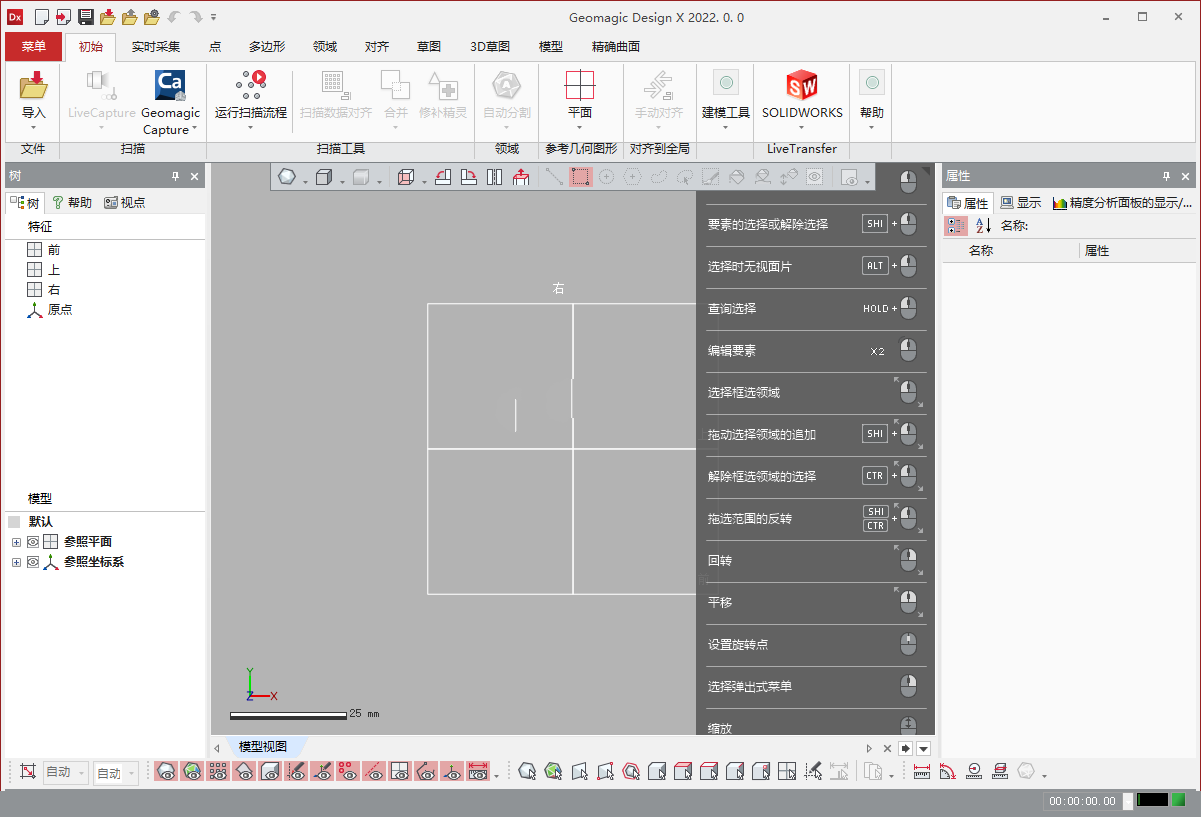
Task: Click the alphabetical sort A-Z icon
Action: [x=983, y=226]
